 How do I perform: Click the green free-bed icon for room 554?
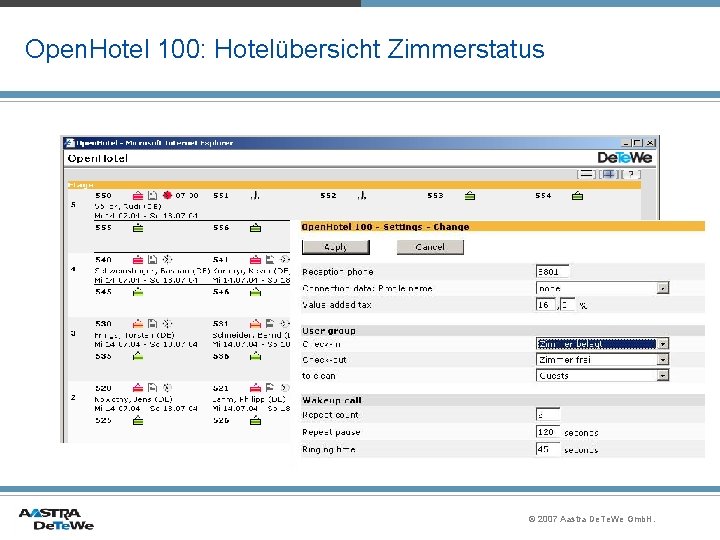pyautogui.click(x=577, y=196)
